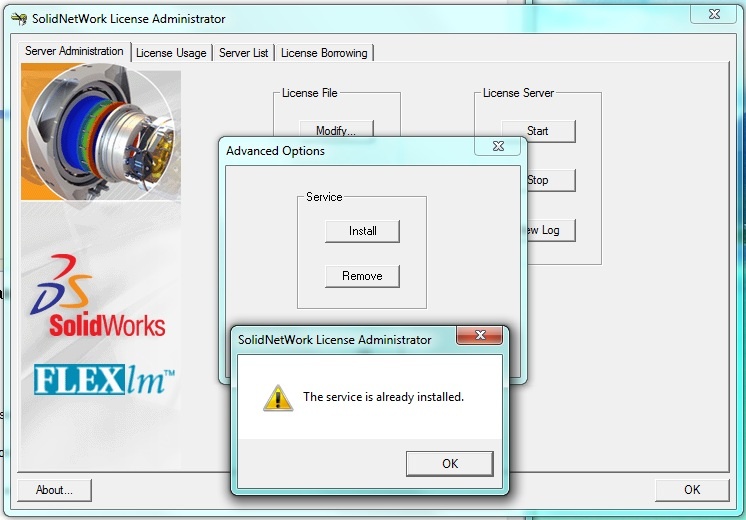The height and width of the screenshot is (520, 746).
Task: Open the License Borrowing tab
Action: tap(324, 53)
